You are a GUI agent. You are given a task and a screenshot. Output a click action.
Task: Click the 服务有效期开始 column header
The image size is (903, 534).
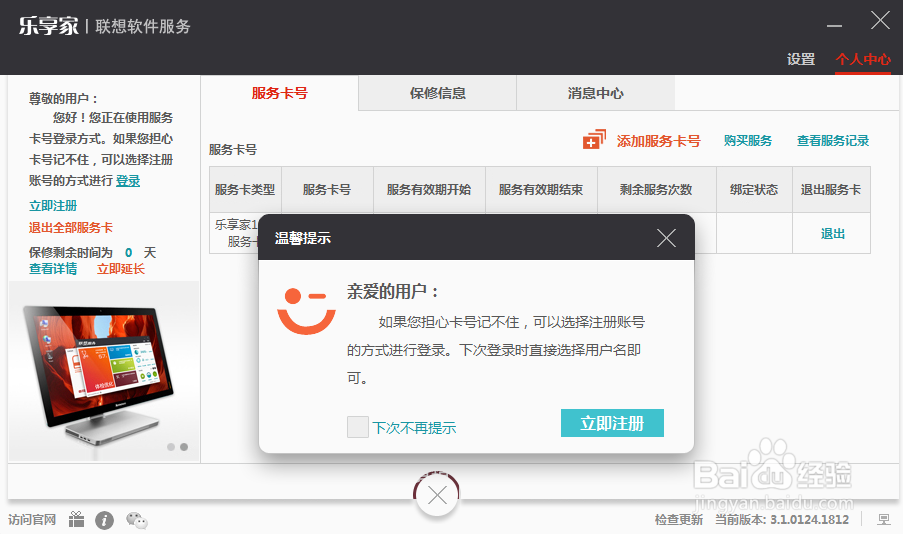pos(429,190)
